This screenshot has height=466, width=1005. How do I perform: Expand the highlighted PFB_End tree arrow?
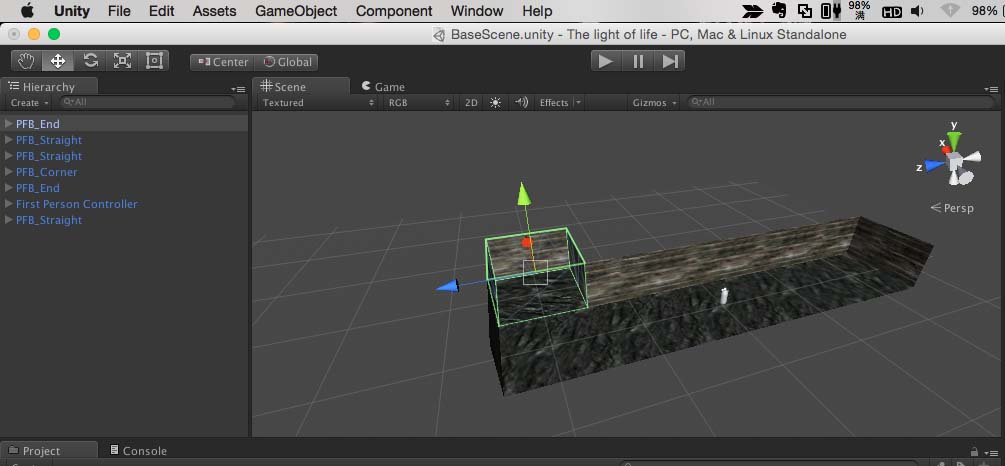9,124
